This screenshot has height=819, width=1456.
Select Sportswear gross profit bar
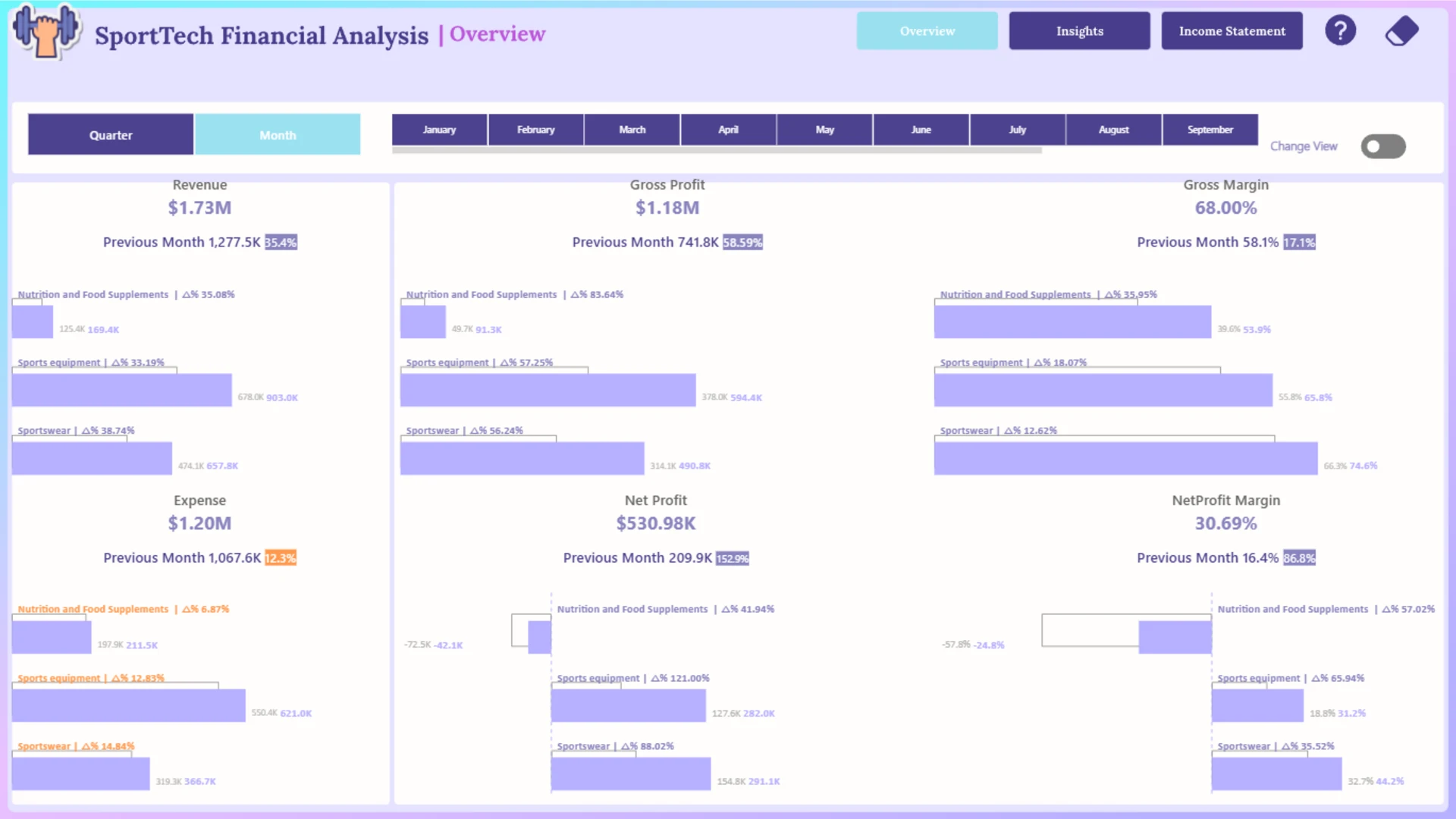pos(522,458)
